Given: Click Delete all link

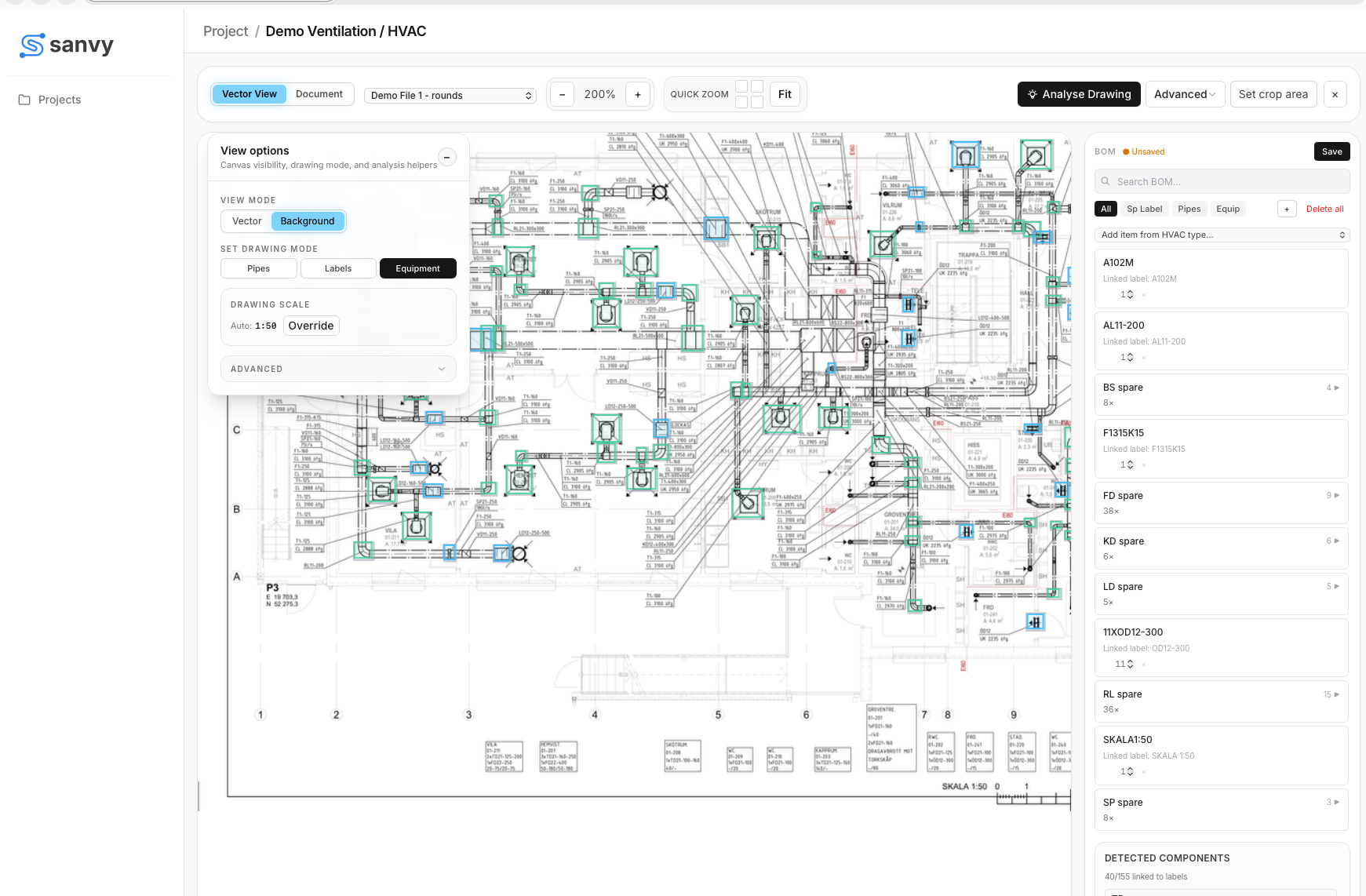Looking at the screenshot, I should click(x=1324, y=209).
